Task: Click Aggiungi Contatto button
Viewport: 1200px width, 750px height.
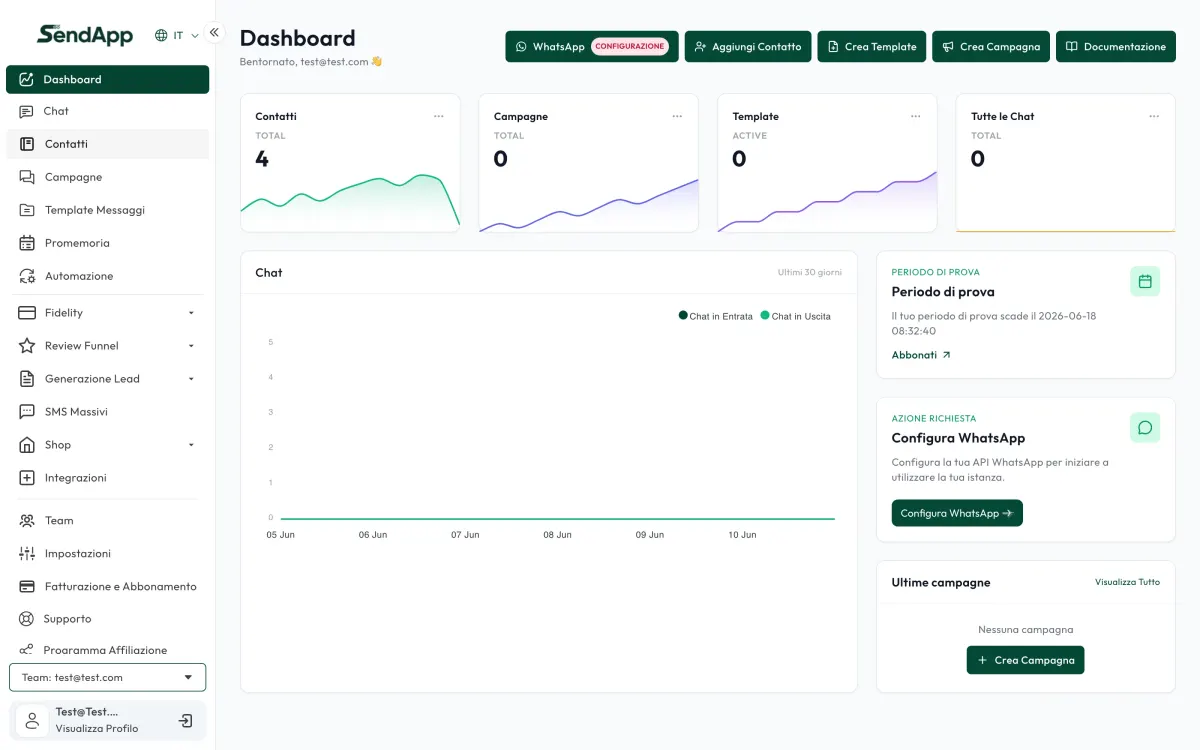Action: 748,46
